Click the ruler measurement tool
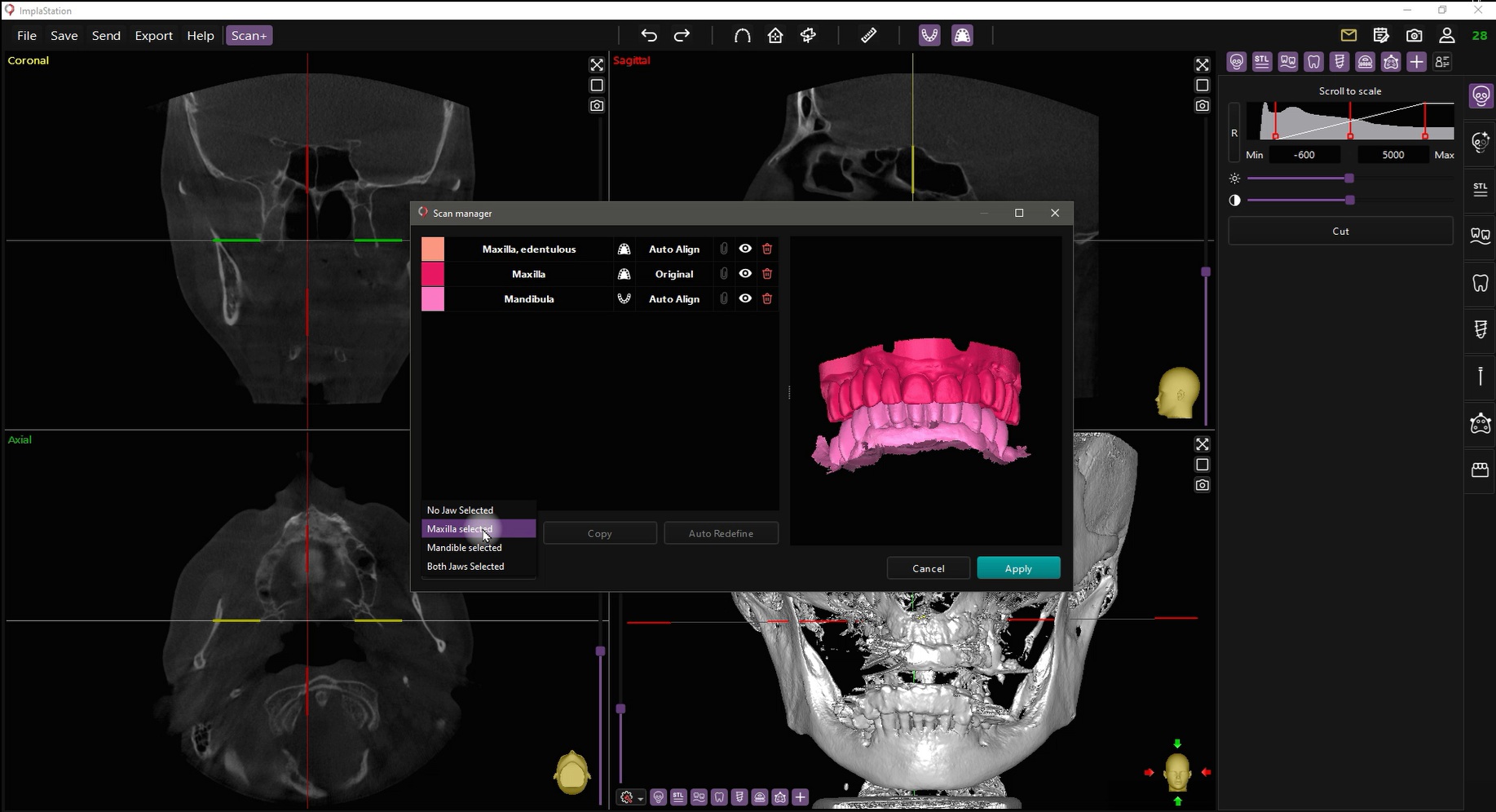This screenshot has height=812, width=1496. click(x=869, y=35)
